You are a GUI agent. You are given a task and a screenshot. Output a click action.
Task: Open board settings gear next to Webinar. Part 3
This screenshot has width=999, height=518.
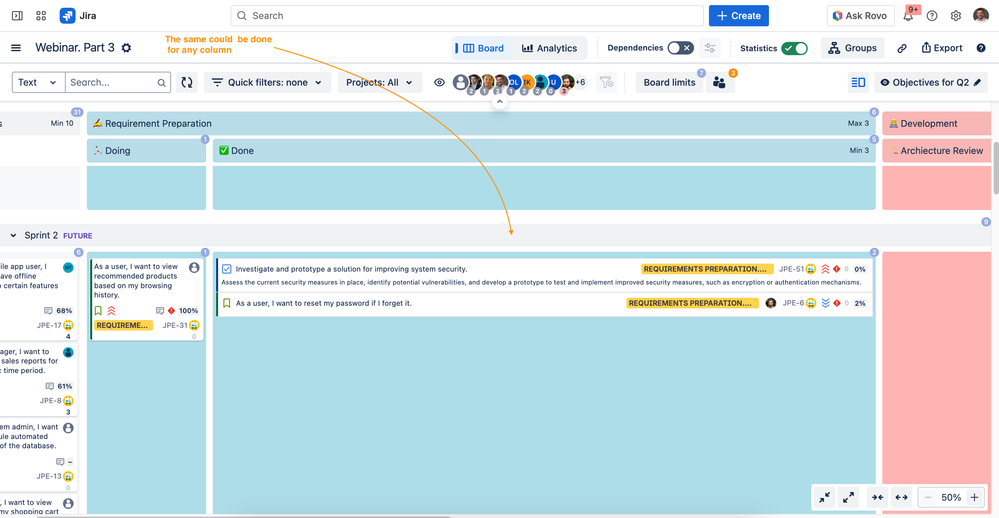(x=126, y=48)
